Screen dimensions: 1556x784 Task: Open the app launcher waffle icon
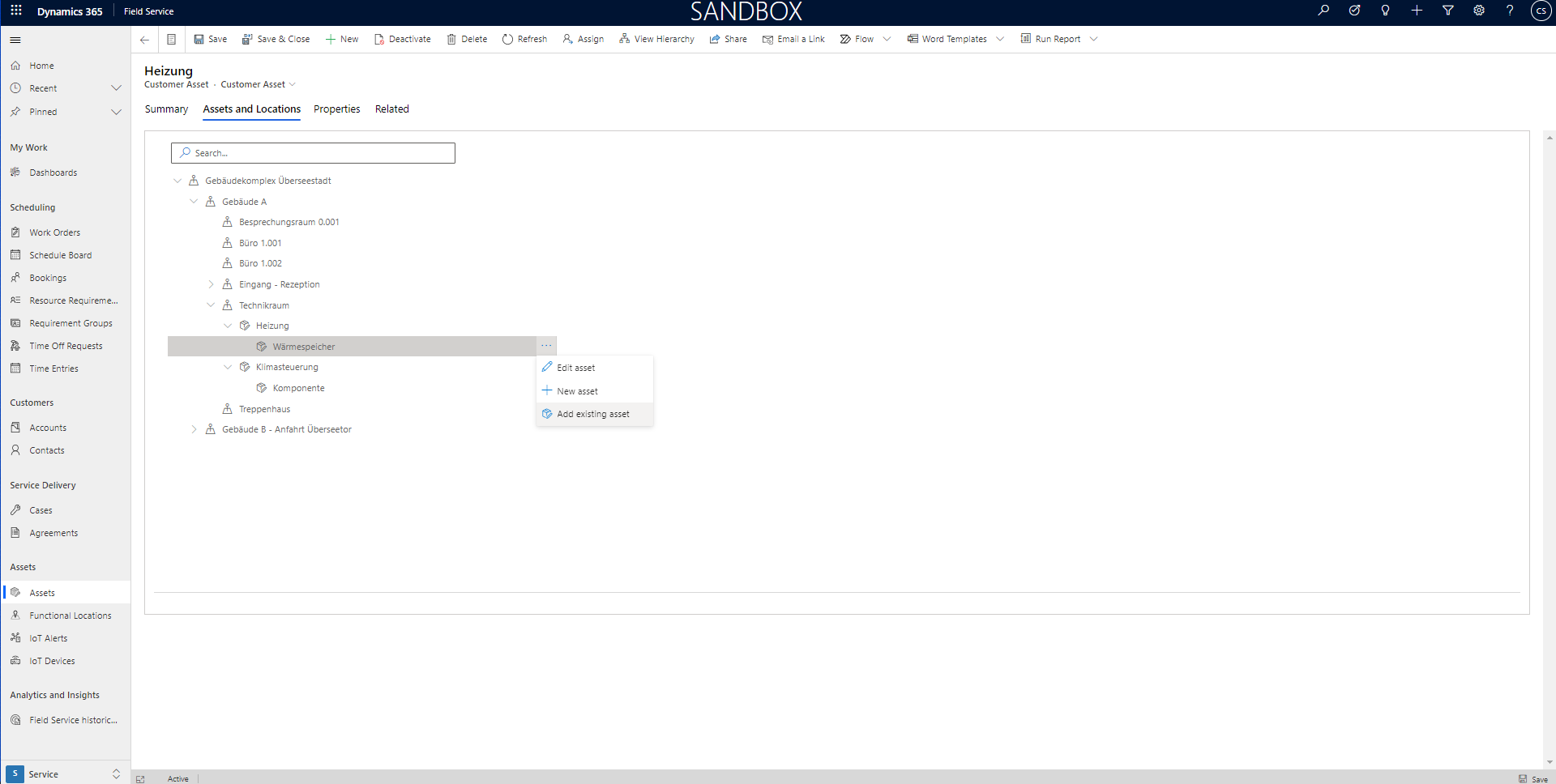coord(16,11)
